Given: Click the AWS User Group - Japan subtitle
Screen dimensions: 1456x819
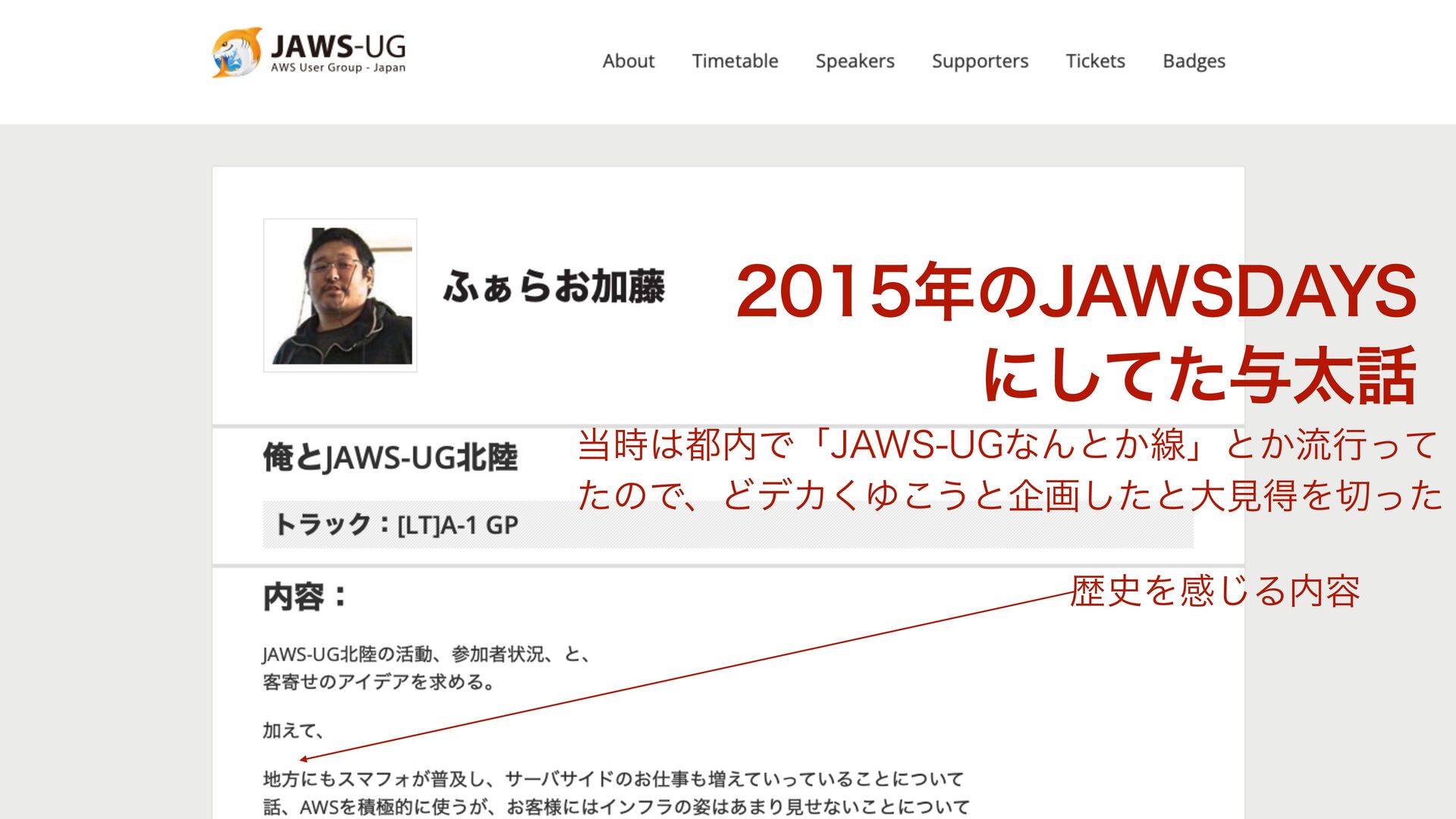Looking at the screenshot, I should click(x=338, y=68).
